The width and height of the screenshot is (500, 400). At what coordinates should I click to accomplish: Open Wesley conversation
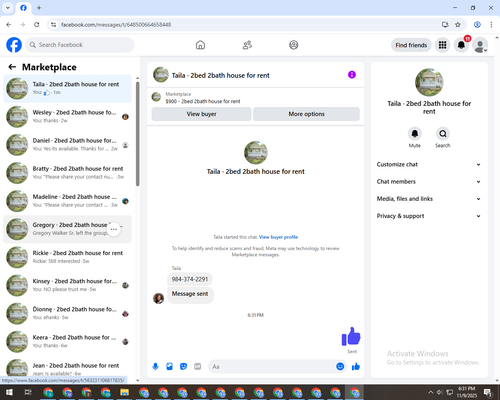[67, 116]
